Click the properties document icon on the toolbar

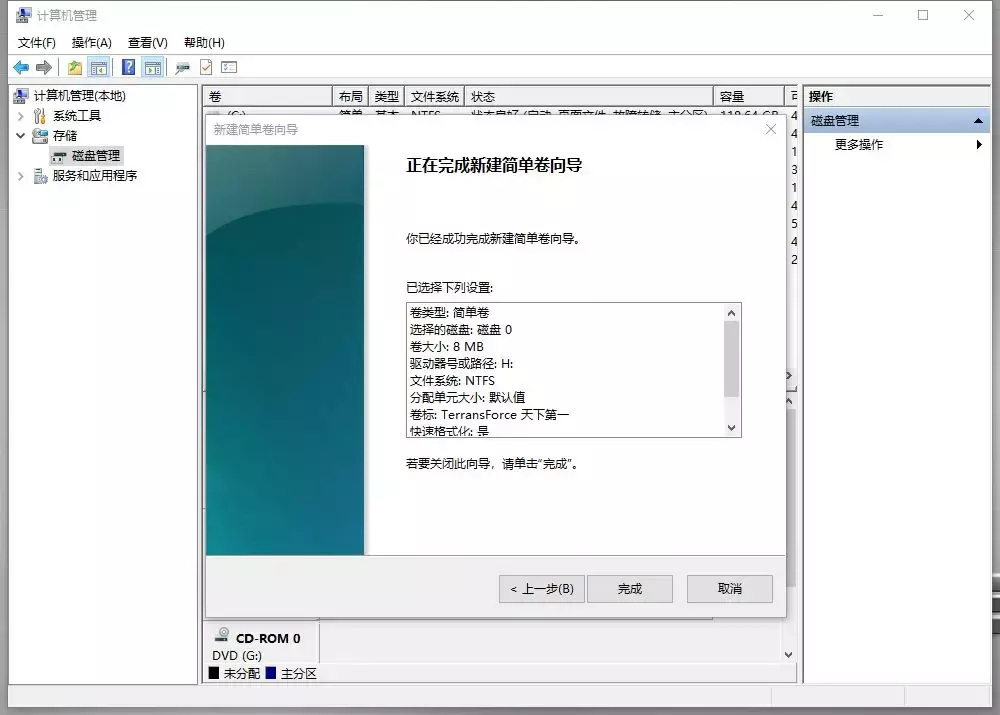[208, 67]
